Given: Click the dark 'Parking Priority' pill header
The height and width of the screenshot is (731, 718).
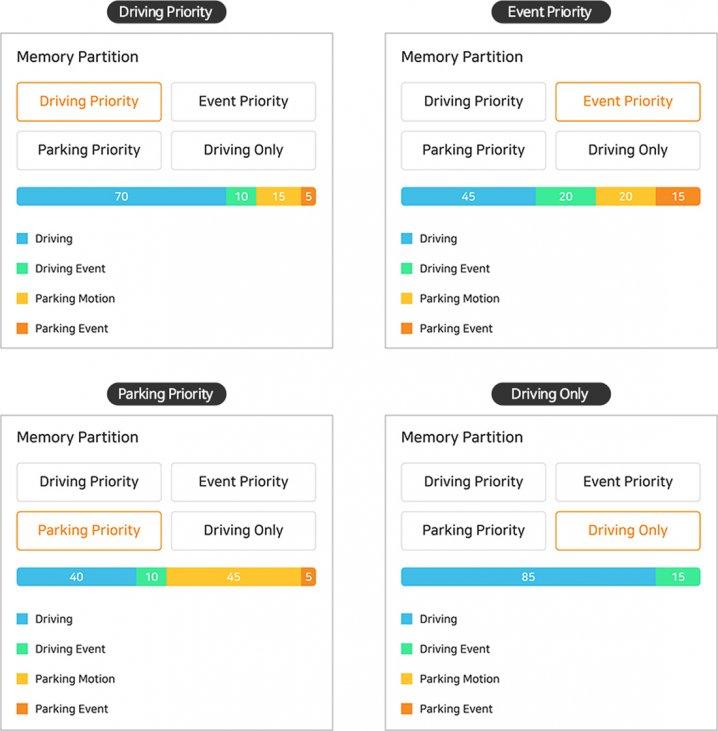Looking at the screenshot, I should [x=166, y=393].
